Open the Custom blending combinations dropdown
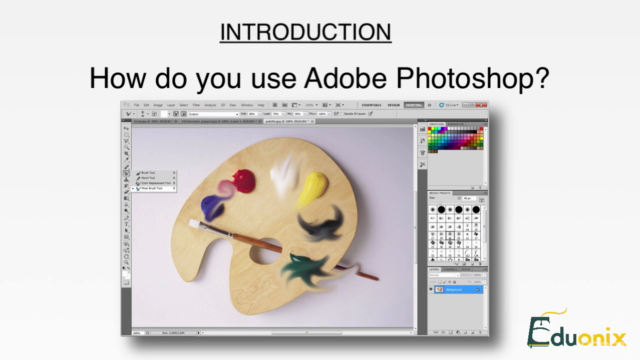640x360 pixels. pyautogui.click(x=213, y=114)
